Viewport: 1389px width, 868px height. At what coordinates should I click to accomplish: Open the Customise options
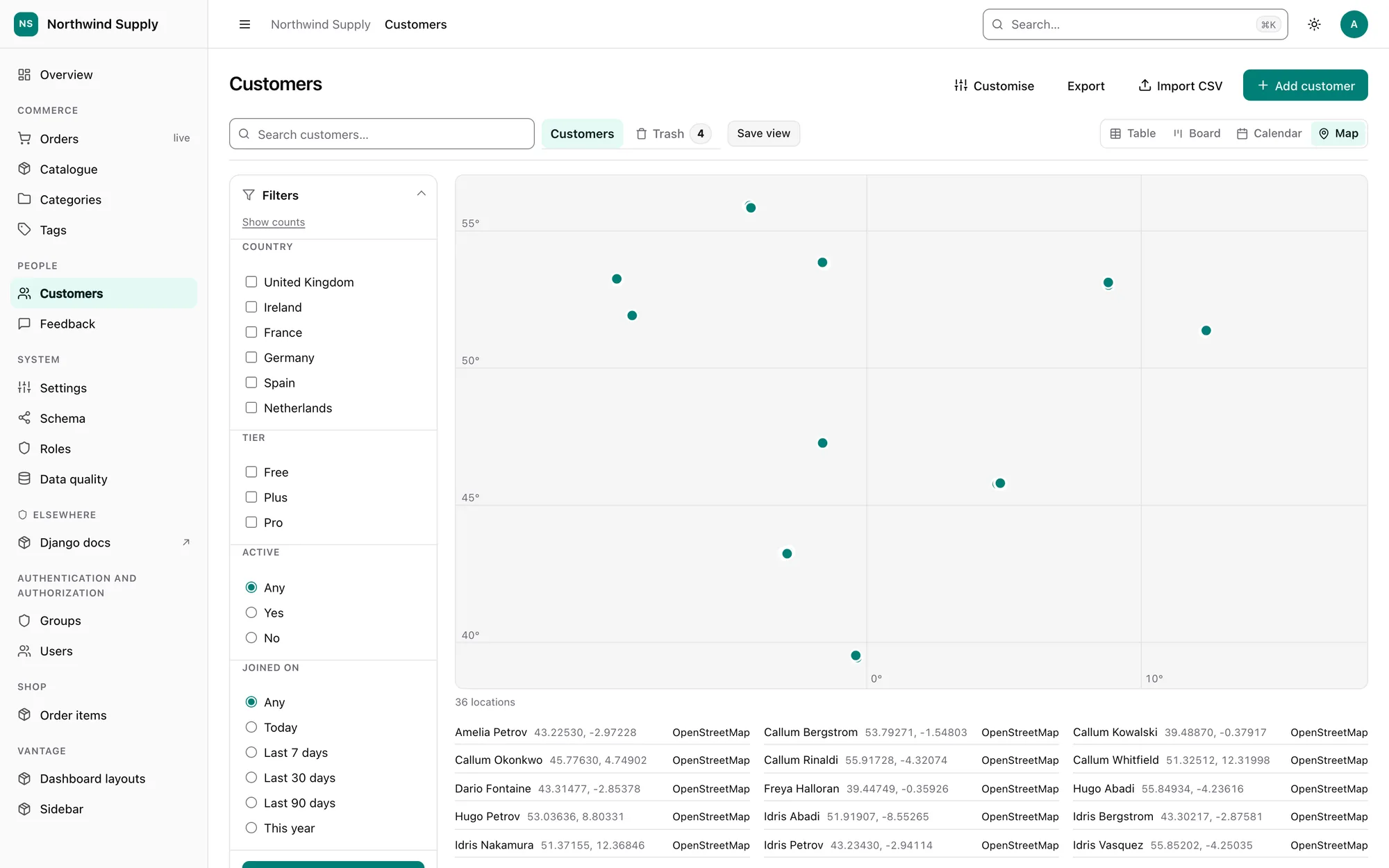994,85
